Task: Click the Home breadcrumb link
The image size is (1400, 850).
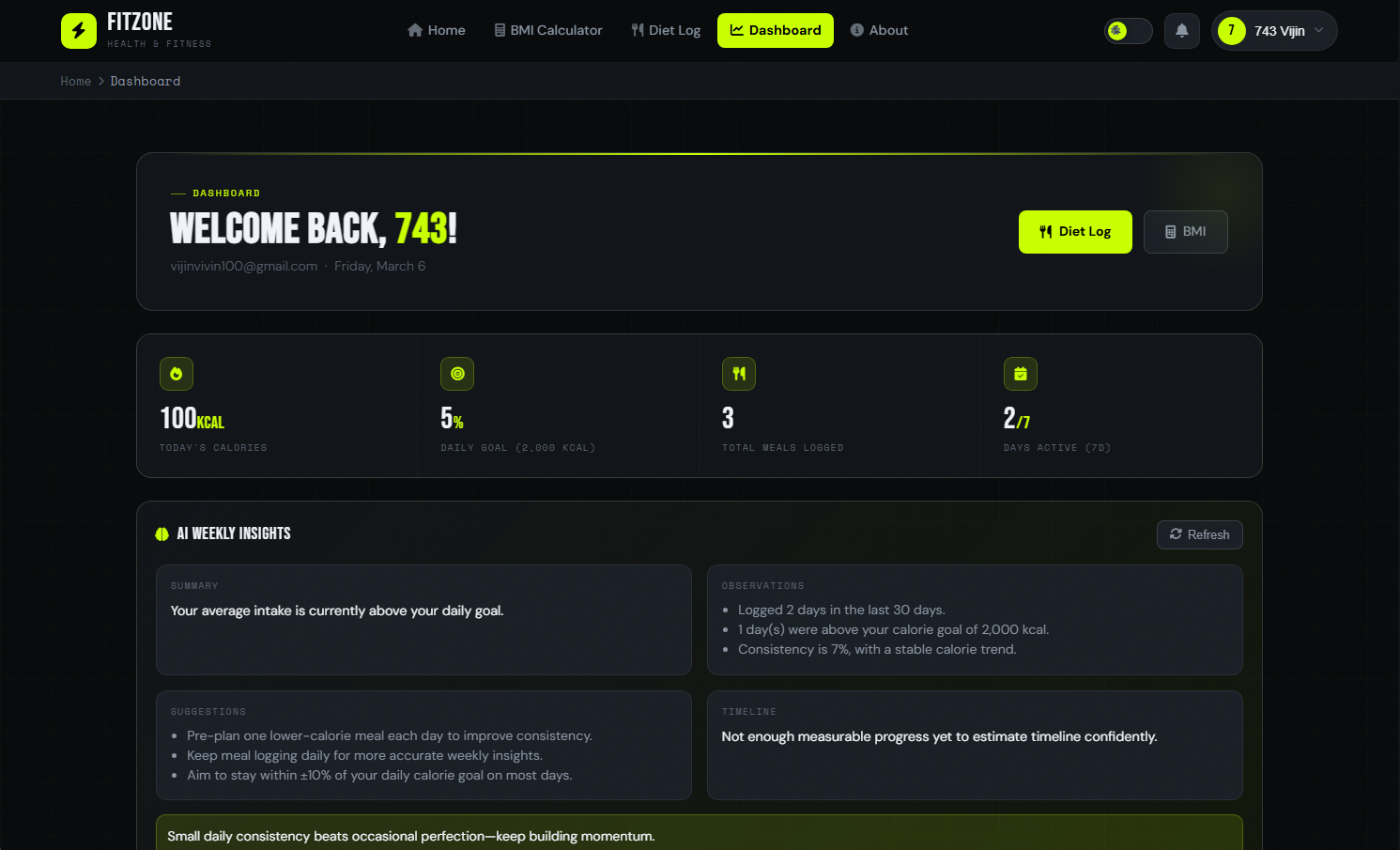Action: 76,82
